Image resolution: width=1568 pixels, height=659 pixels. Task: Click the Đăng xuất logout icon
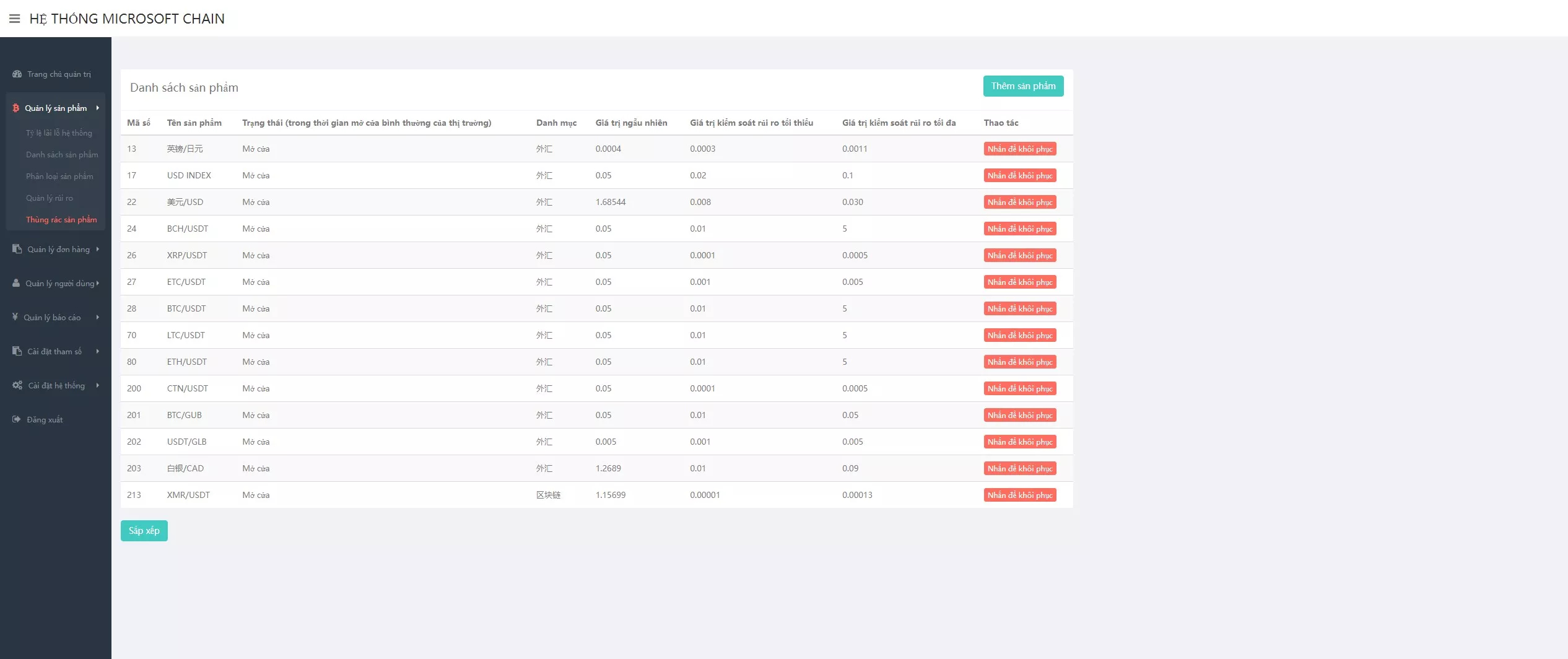17,419
